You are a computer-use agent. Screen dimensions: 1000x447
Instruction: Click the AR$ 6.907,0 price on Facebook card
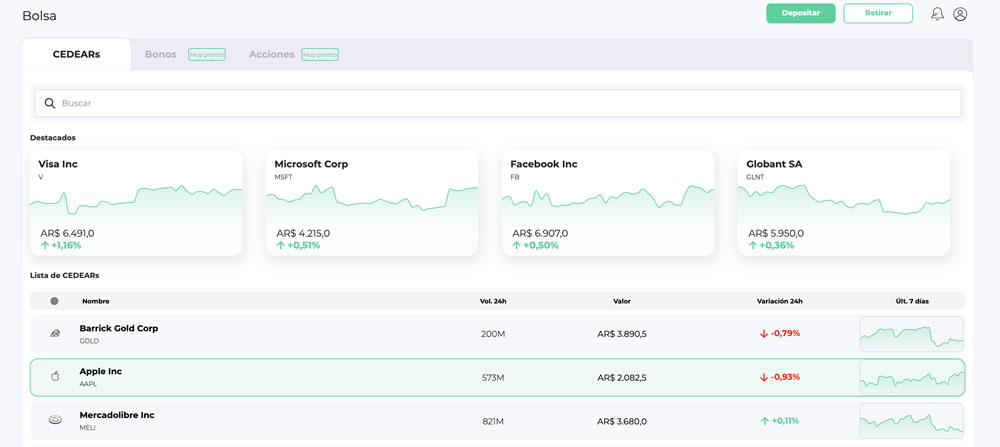click(540, 233)
